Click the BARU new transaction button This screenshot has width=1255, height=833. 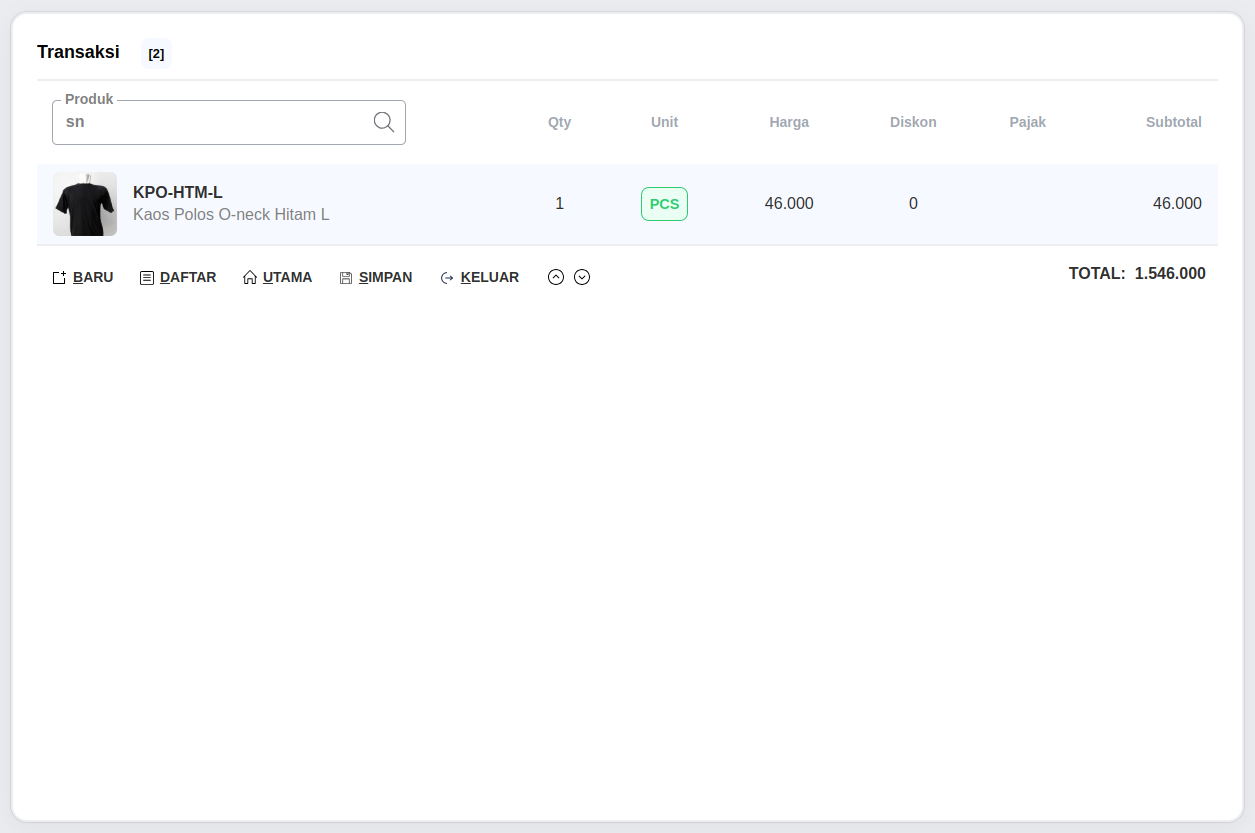pos(83,277)
